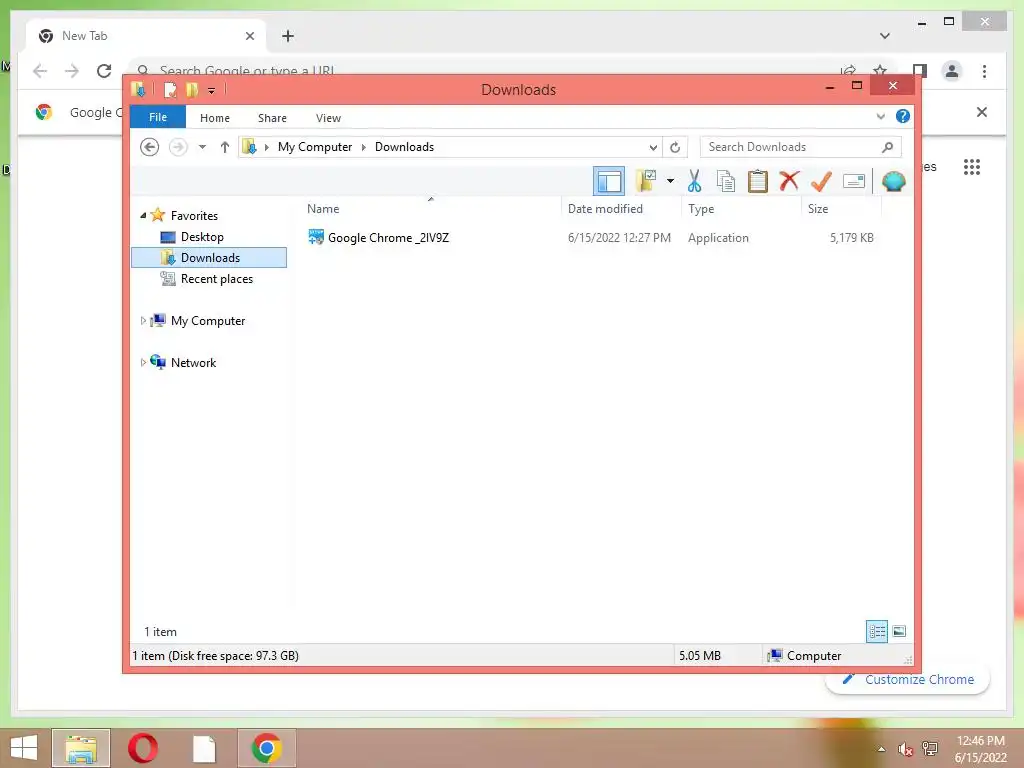The image size is (1024, 768).
Task: Open the View ribbon tab
Action: pyautogui.click(x=328, y=118)
